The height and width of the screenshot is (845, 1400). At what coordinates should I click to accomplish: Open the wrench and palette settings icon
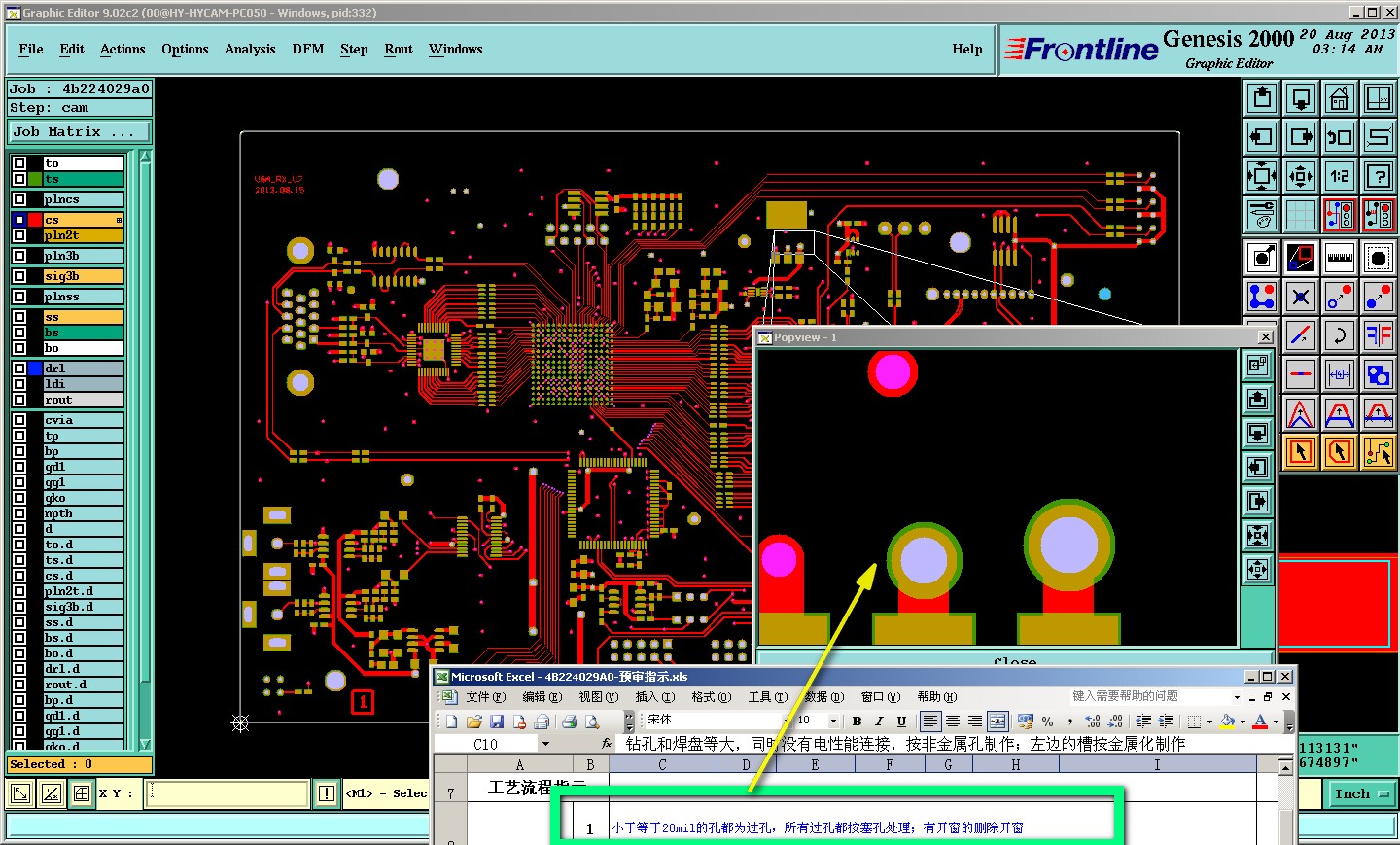(x=1262, y=215)
